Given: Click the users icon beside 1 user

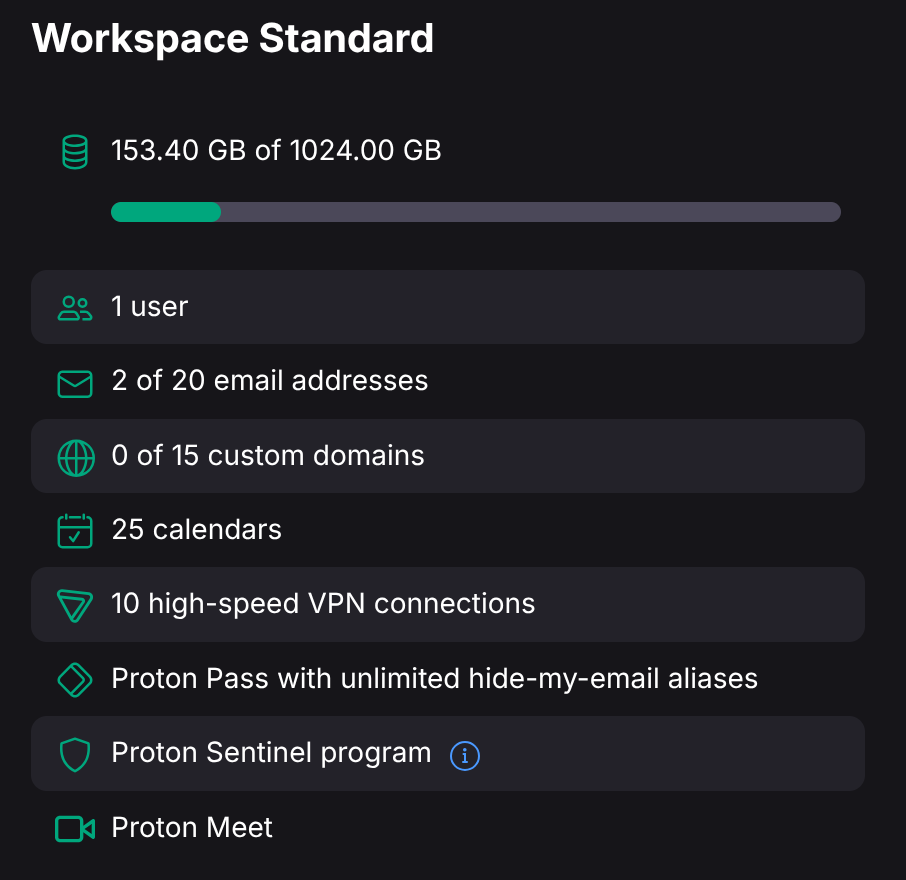Looking at the screenshot, I should (75, 308).
